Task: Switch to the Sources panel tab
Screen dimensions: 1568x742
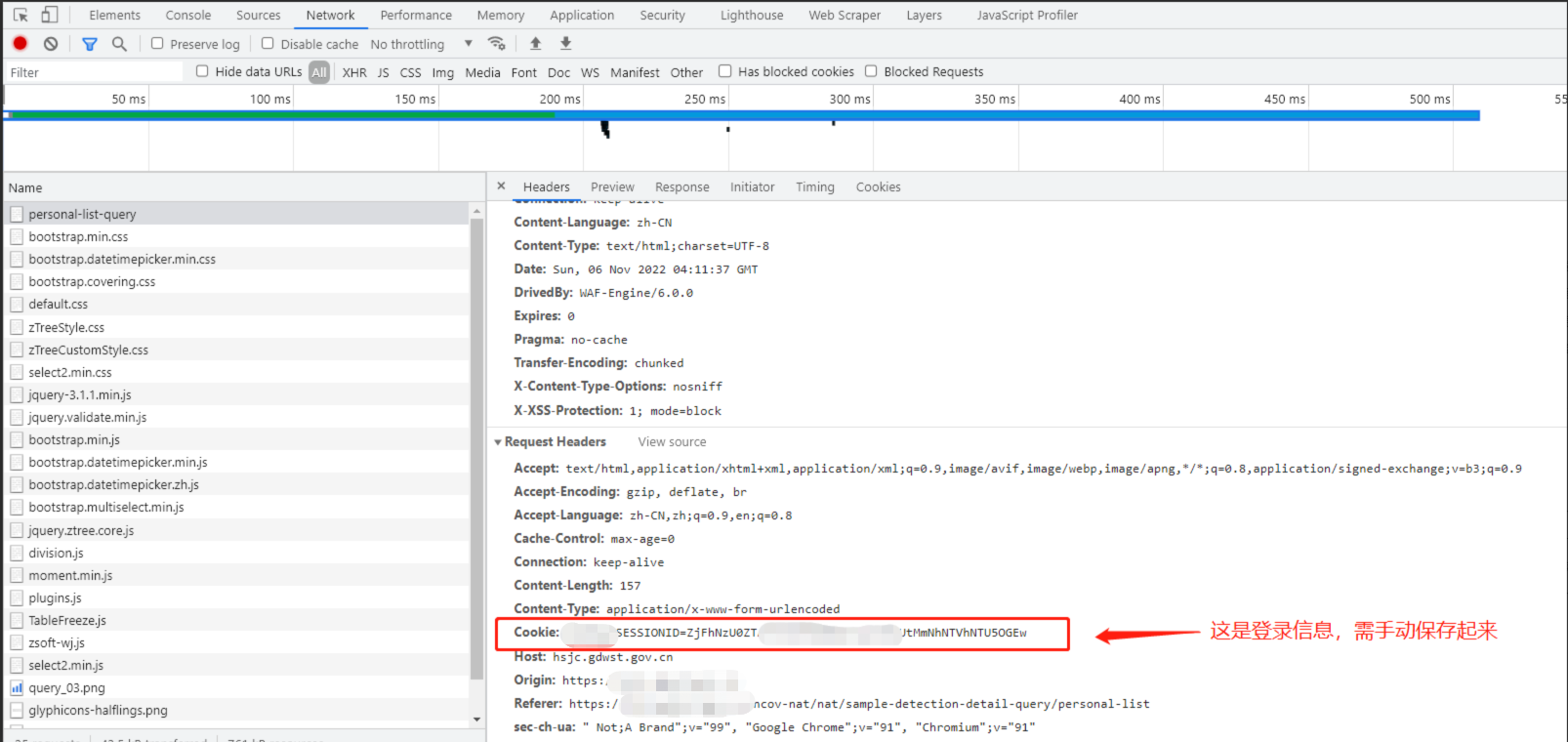Action: click(259, 15)
